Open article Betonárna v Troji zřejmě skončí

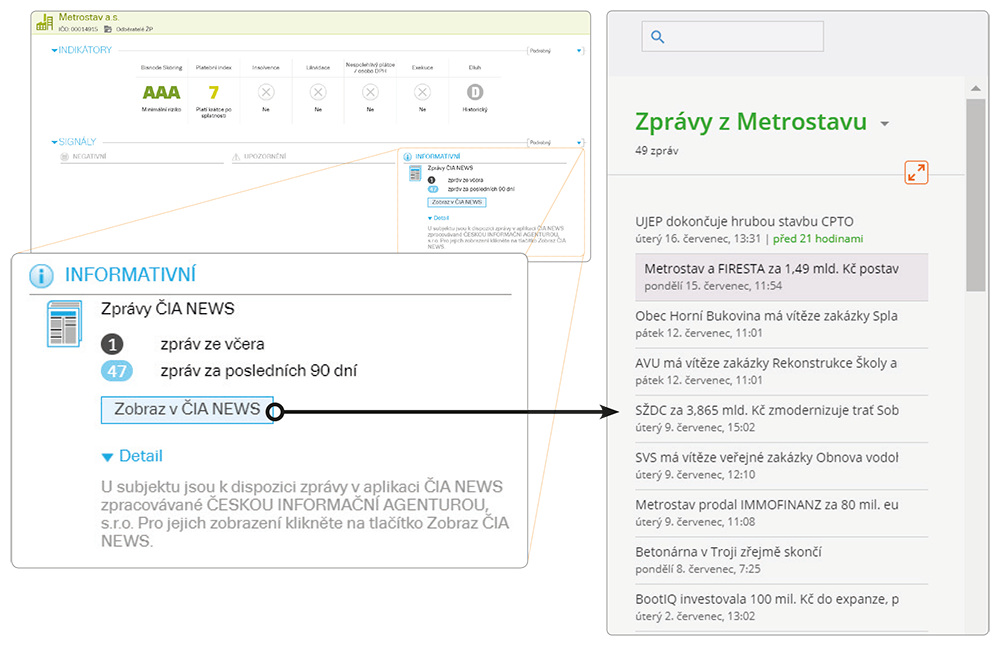tap(781, 560)
